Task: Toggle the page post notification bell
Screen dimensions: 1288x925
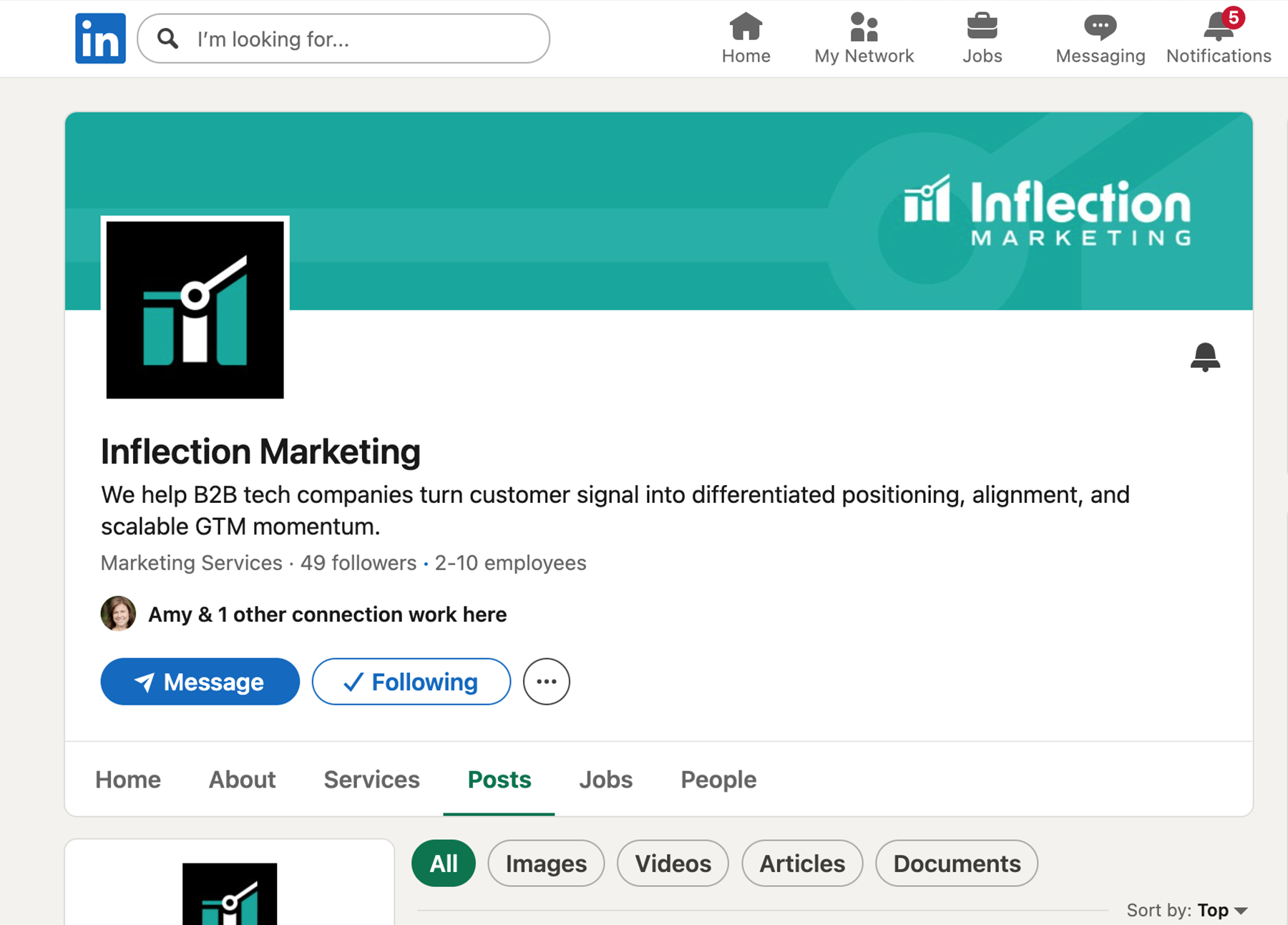Action: point(1205,357)
